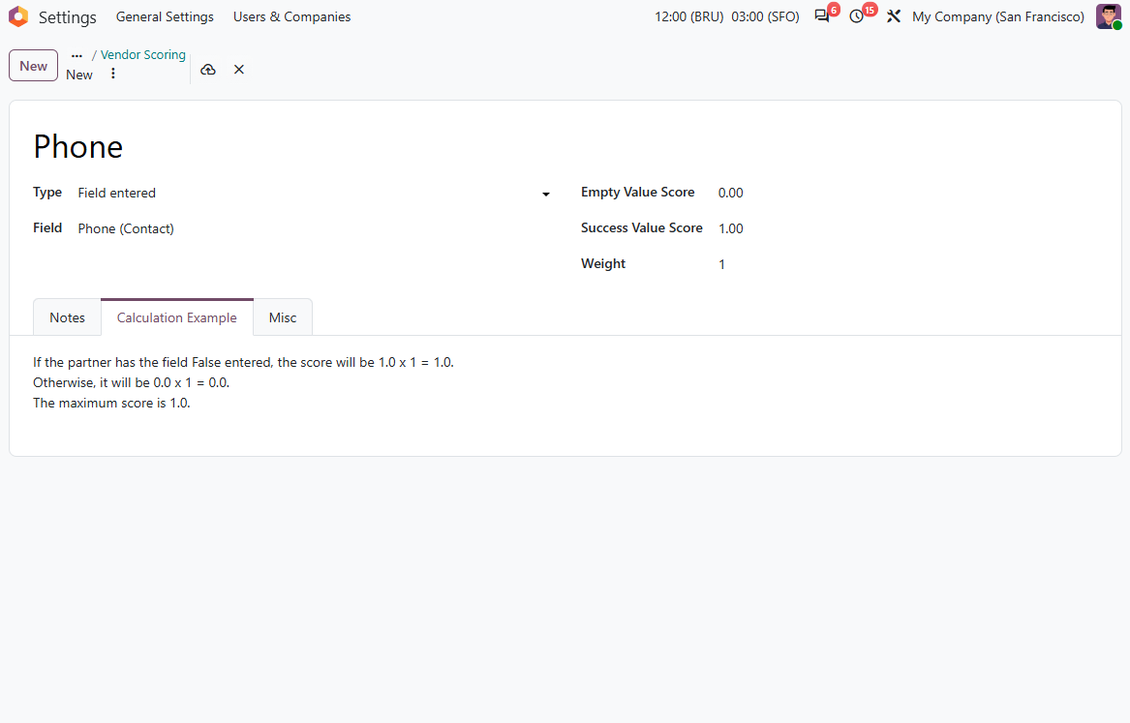Switch to the Notes tab
Viewport: 1130px width, 723px height.
[67, 318]
